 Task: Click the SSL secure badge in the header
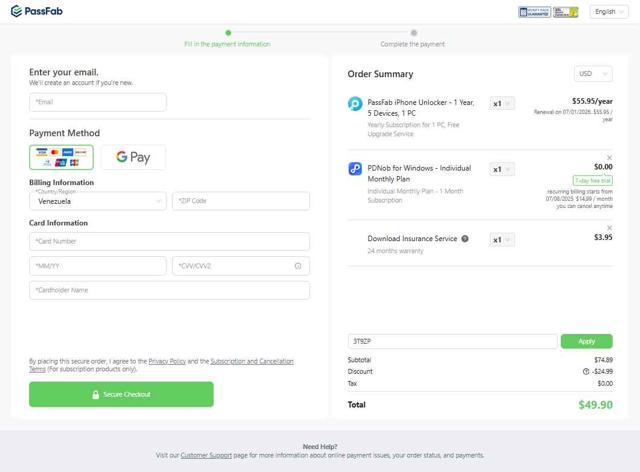tap(566, 12)
